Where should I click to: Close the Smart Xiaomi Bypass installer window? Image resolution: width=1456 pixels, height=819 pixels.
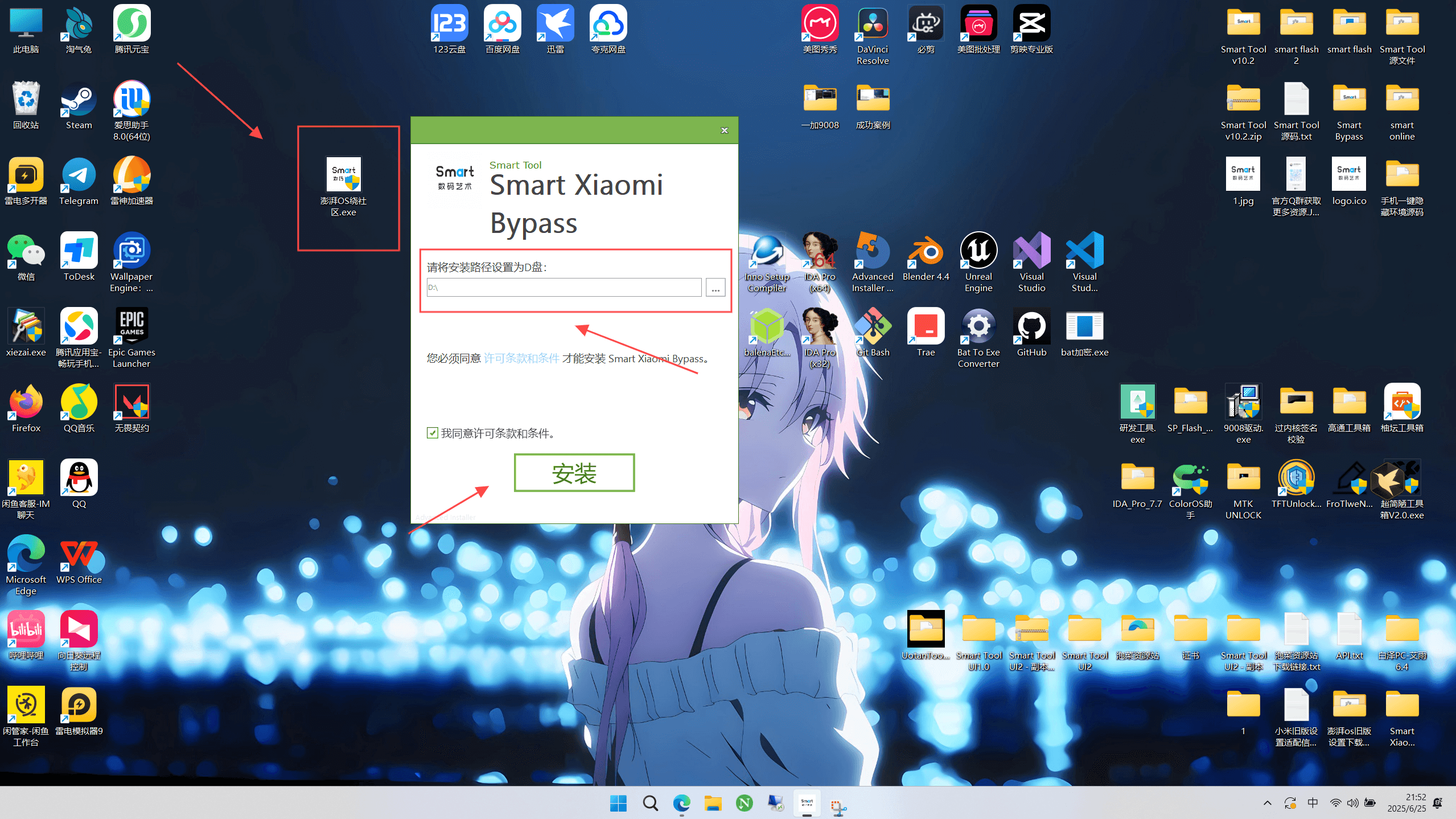[724, 130]
